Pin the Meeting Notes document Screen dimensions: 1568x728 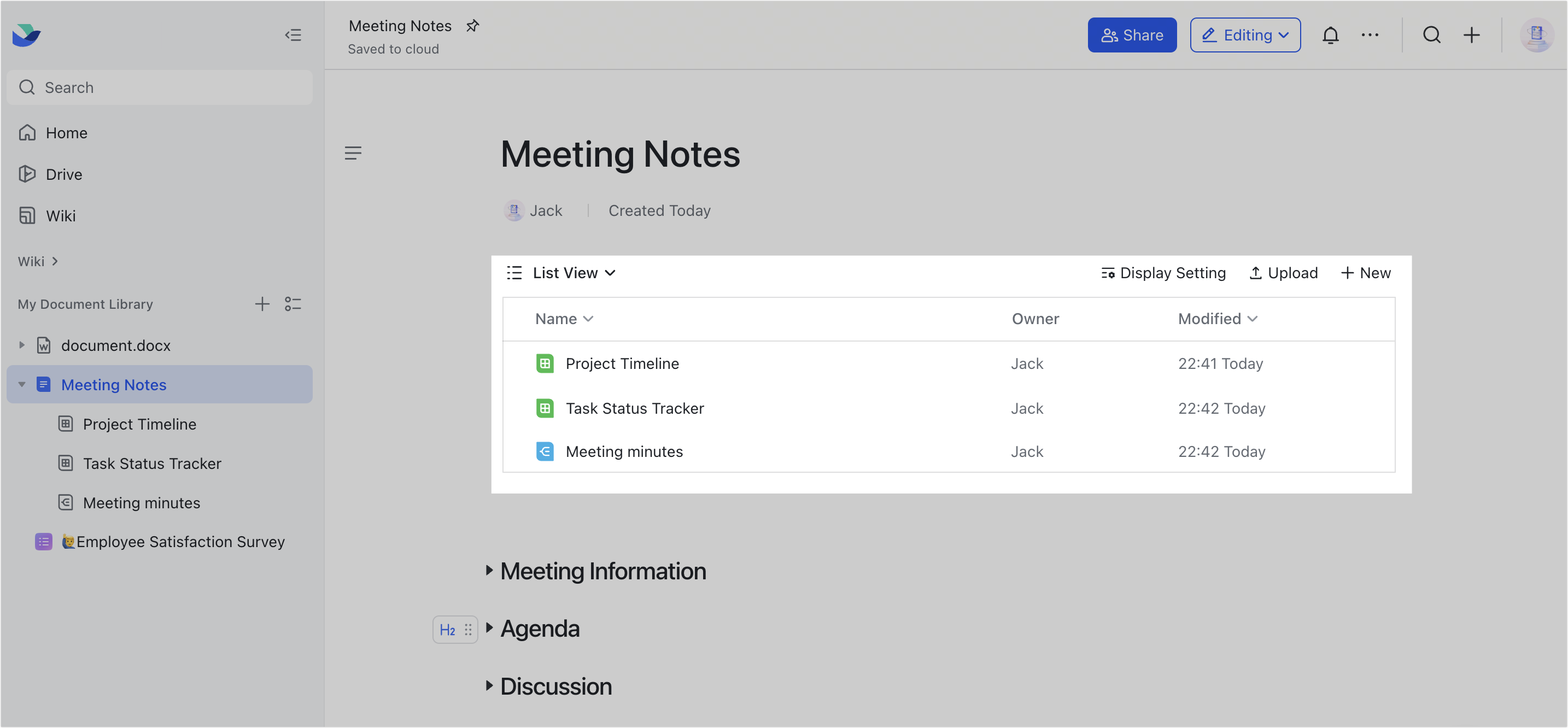pyautogui.click(x=472, y=26)
